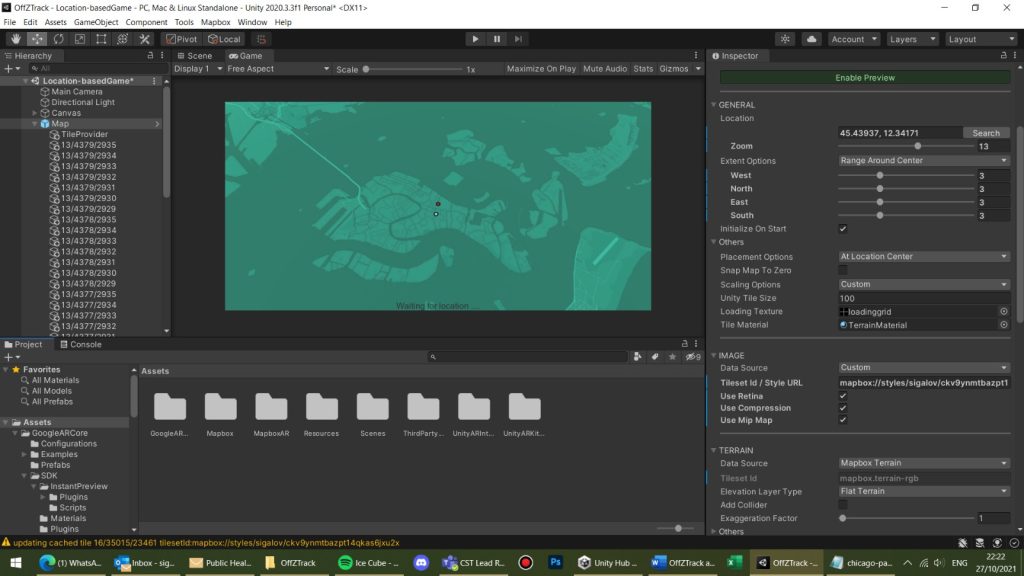Click the favorites star icon in Project toolbar
1024x576 pixels.
[x=673, y=357]
